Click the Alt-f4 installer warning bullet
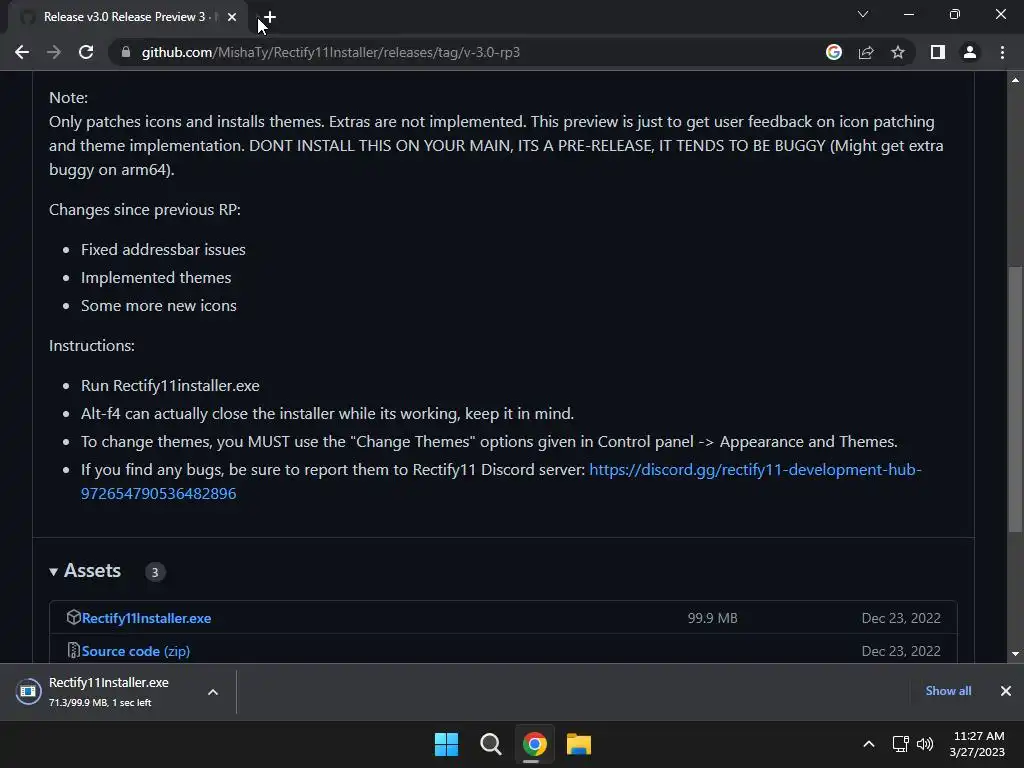 point(327,413)
